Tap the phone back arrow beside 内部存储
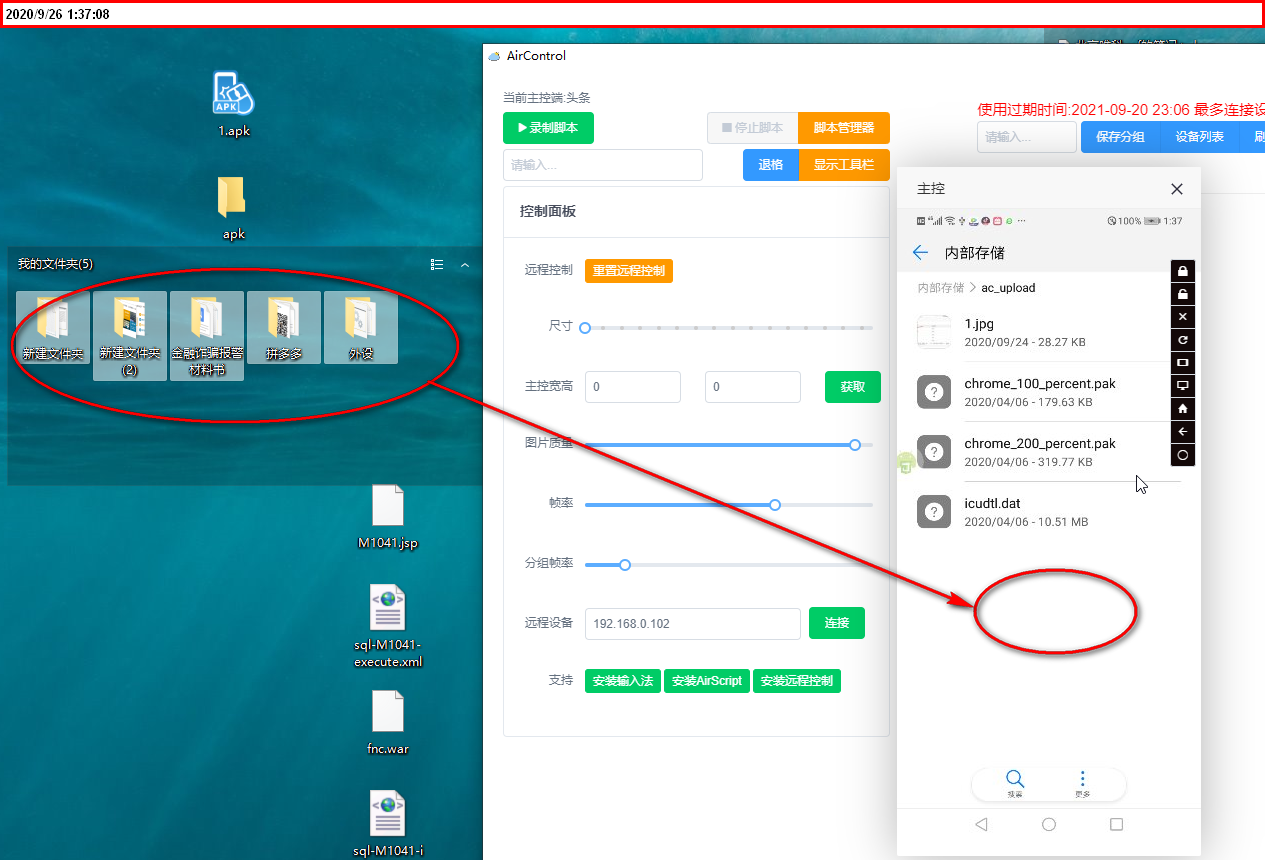The image size is (1265, 860). (921, 253)
